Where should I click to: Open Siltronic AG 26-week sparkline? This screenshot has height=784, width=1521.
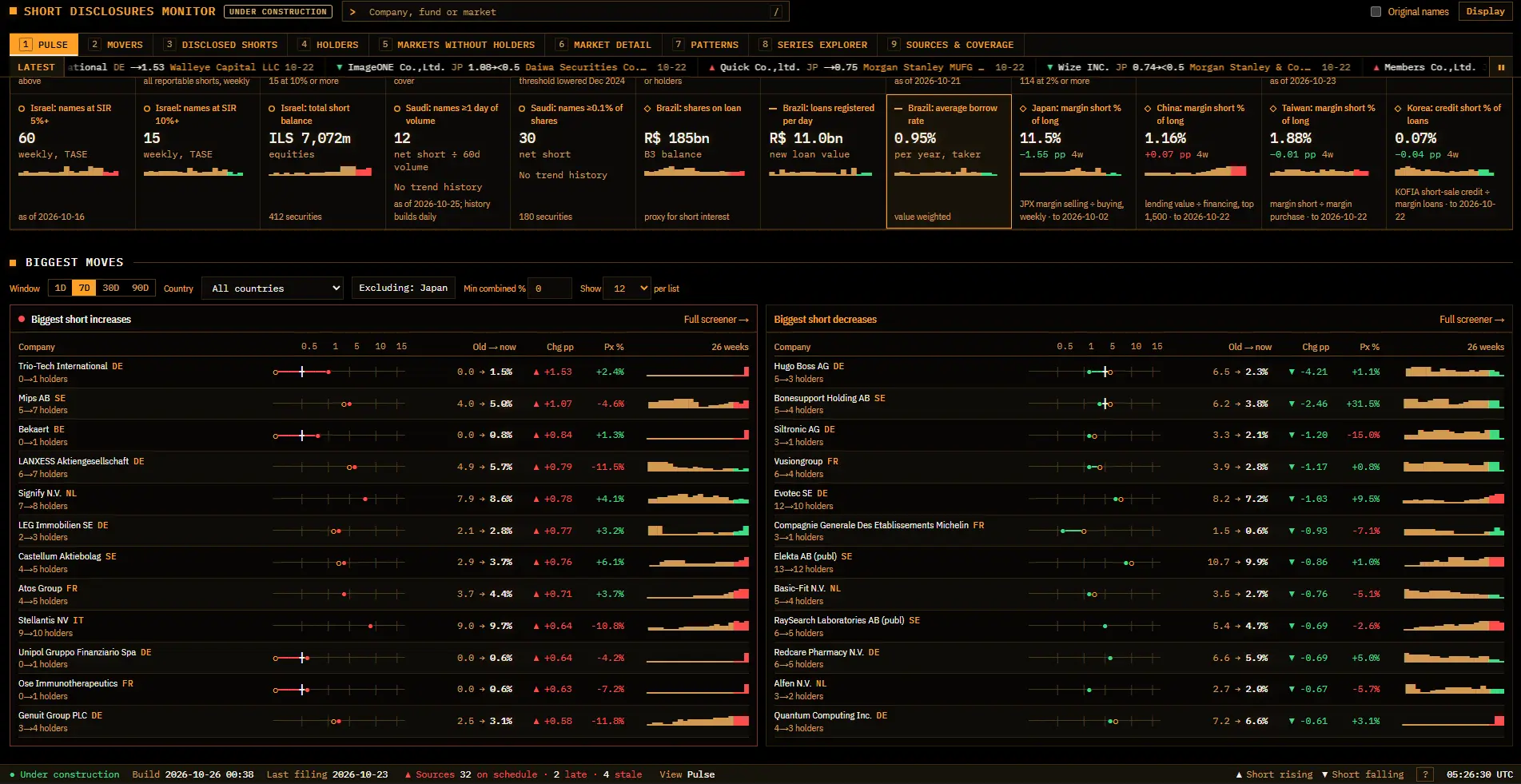pos(1454,435)
